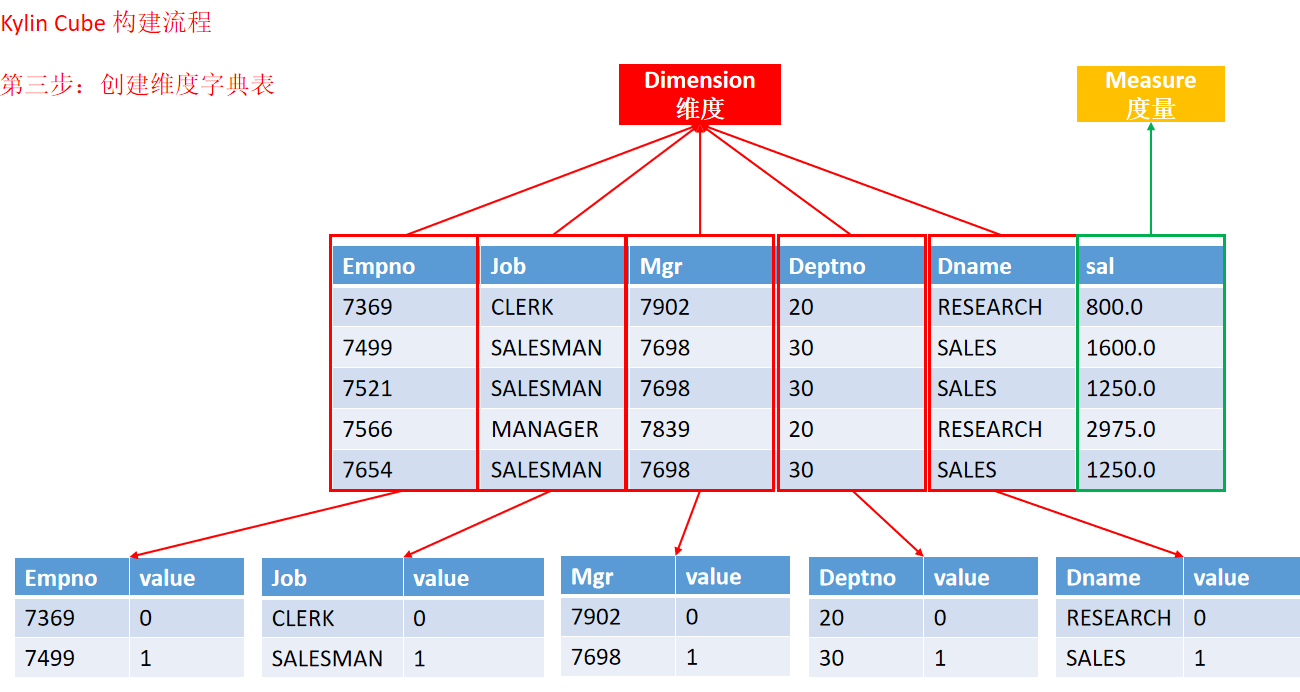Image resolution: width=1300 pixels, height=692 pixels.
Task: Click the Mgr header in the main table
Action: click(700, 266)
